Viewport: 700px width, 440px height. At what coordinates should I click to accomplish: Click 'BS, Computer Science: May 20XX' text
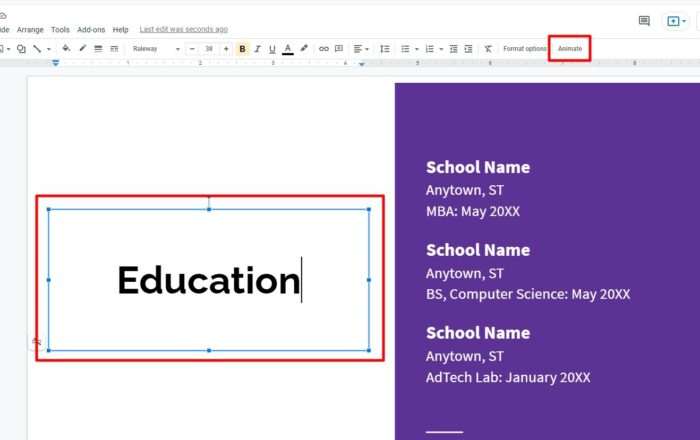pos(528,294)
